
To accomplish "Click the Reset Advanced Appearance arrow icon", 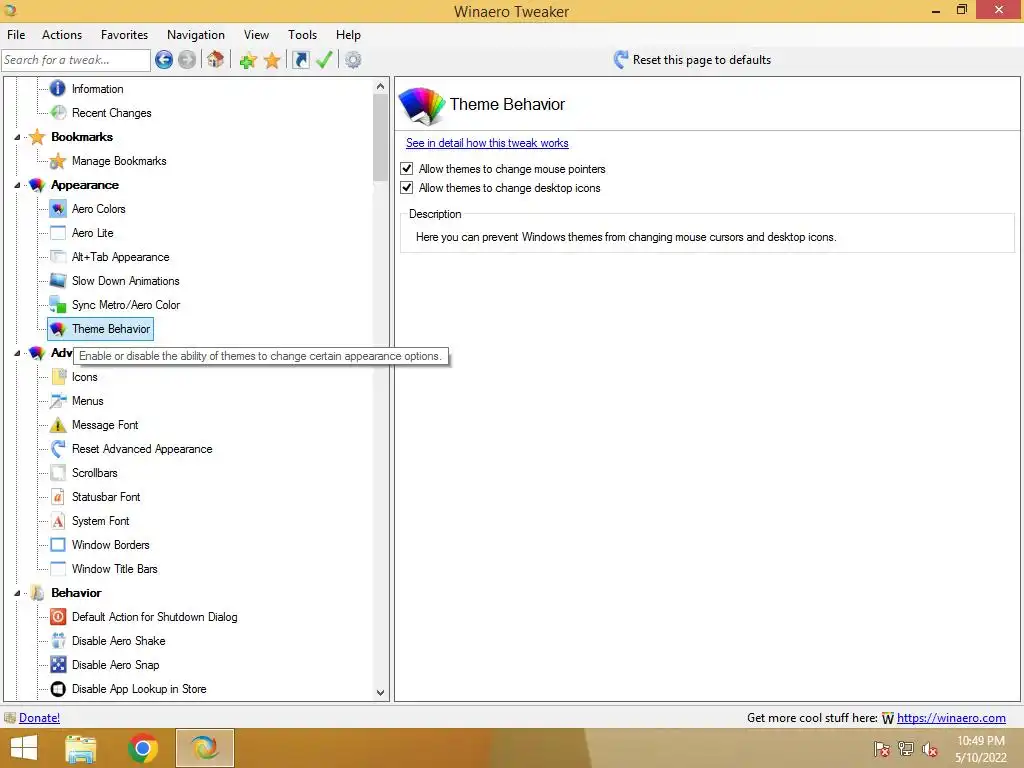I will click(x=58, y=449).
